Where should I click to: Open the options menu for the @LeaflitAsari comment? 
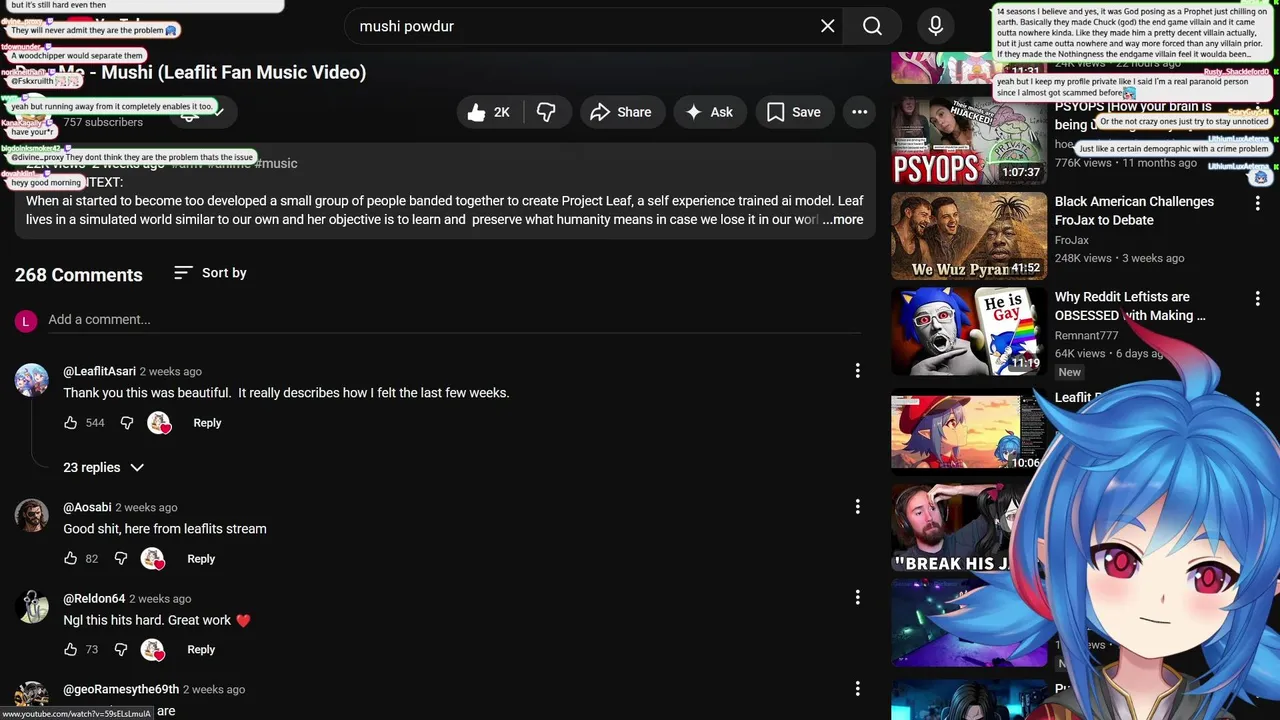(857, 371)
